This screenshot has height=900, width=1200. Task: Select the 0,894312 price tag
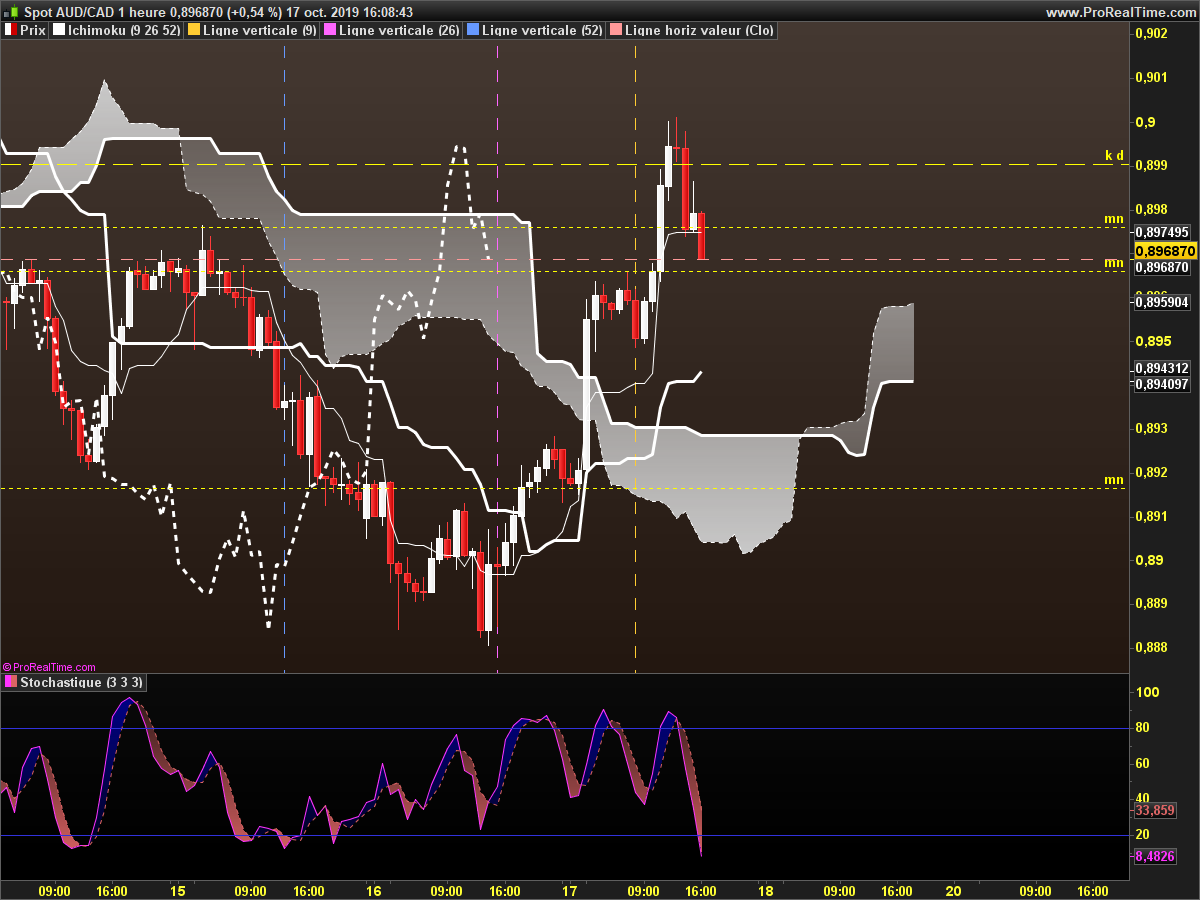pyautogui.click(x=1163, y=368)
